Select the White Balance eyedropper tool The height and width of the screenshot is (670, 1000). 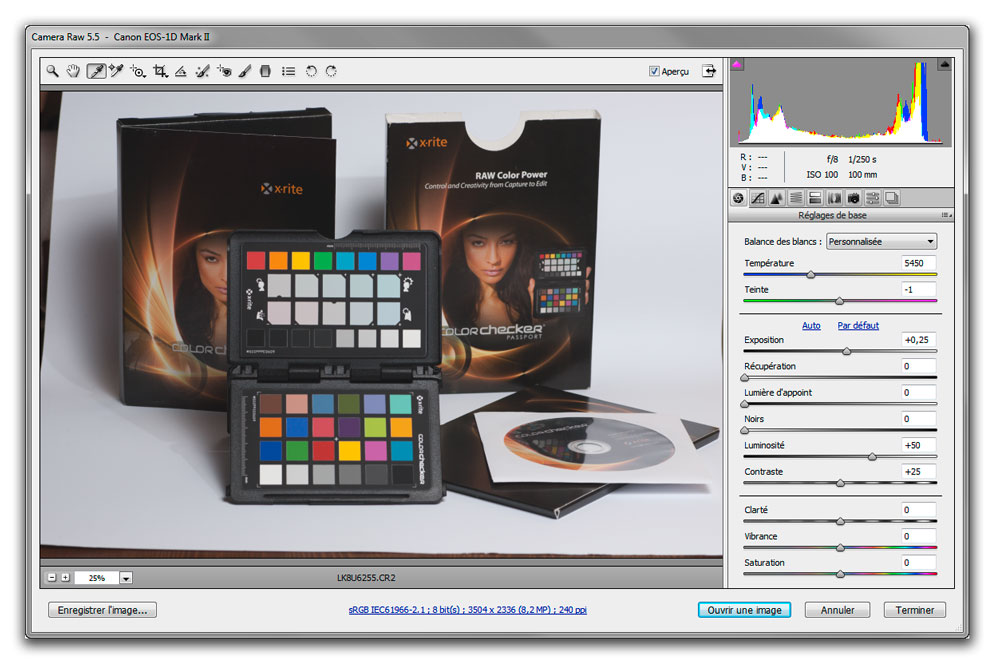click(x=96, y=71)
